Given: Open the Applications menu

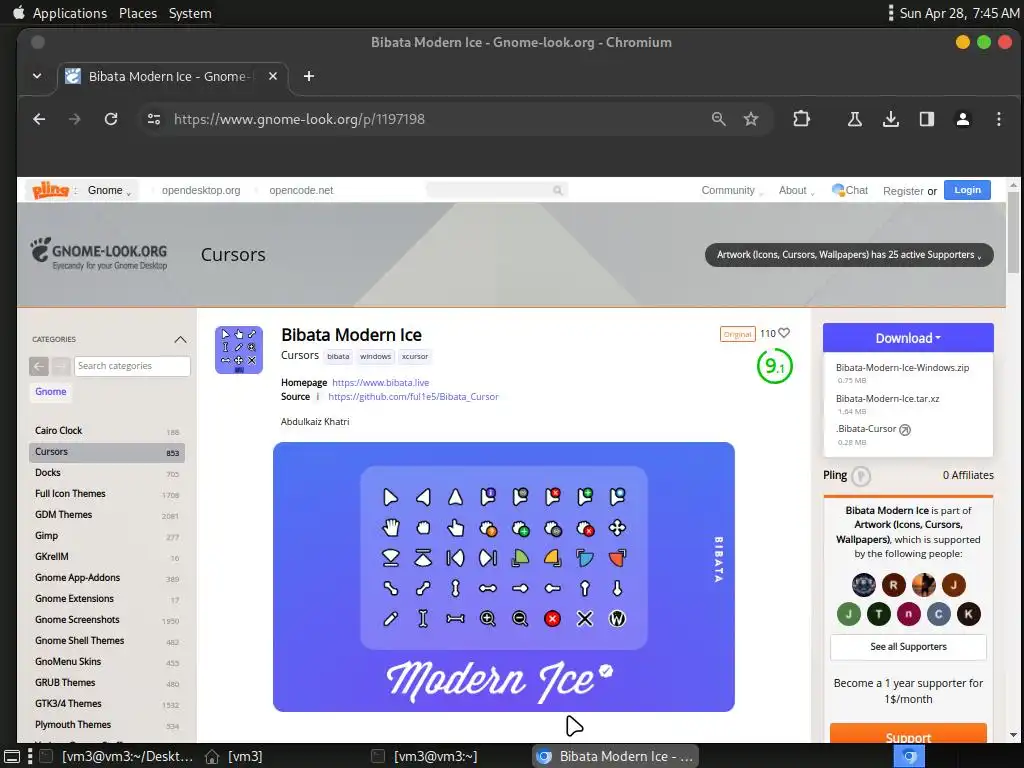Looking at the screenshot, I should [x=70, y=13].
